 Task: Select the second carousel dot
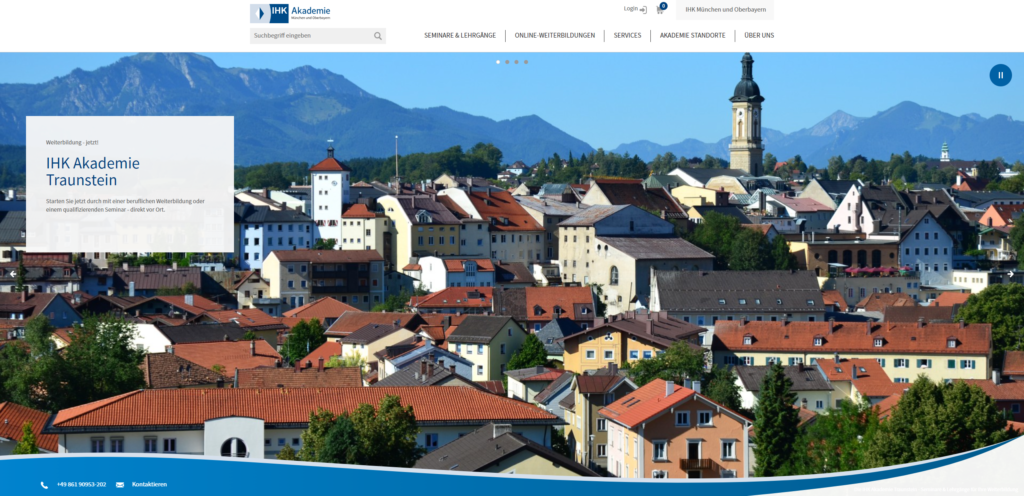(x=507, y=62)
